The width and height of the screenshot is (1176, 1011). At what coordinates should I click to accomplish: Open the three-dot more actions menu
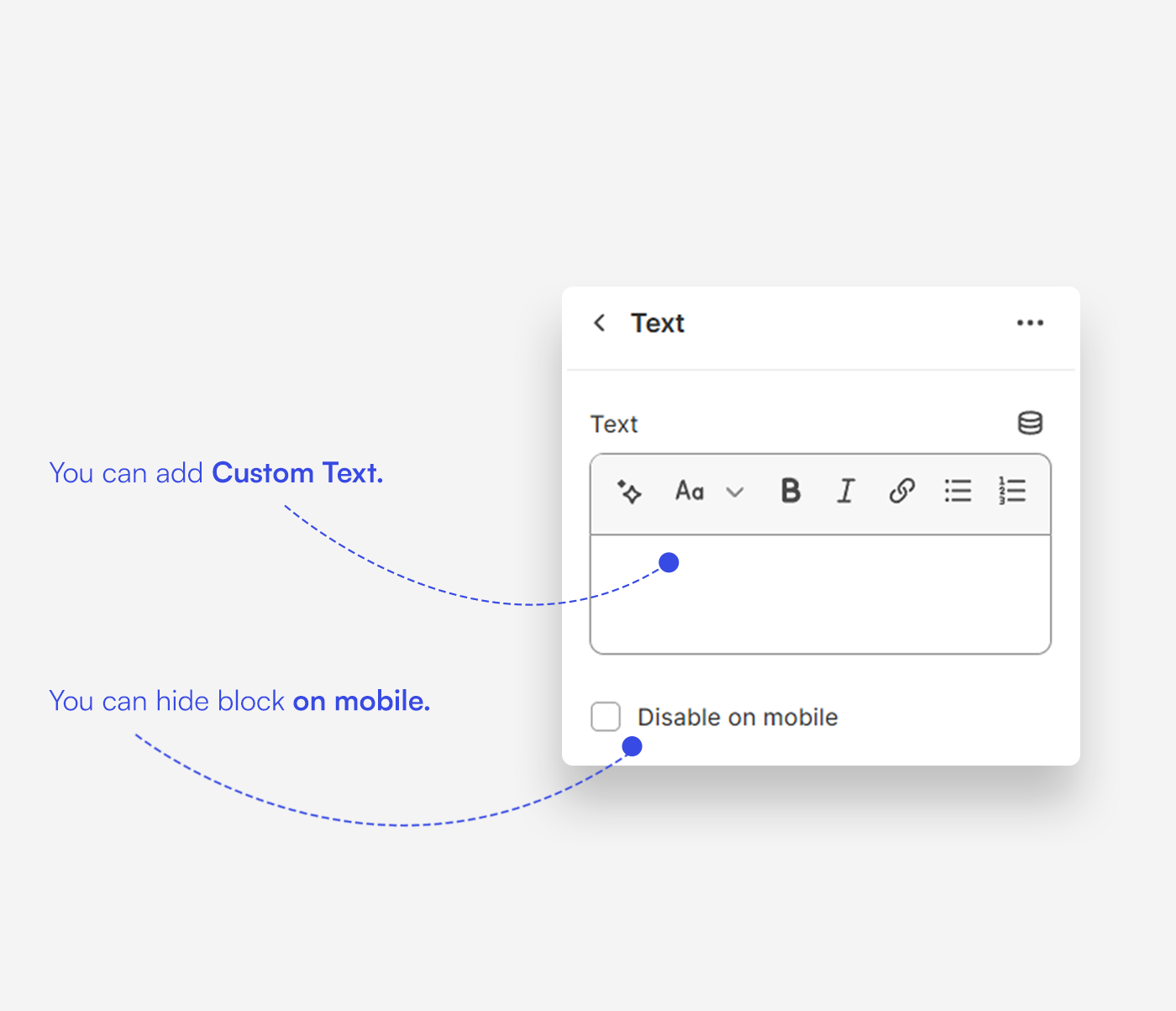coord(1030,323)
